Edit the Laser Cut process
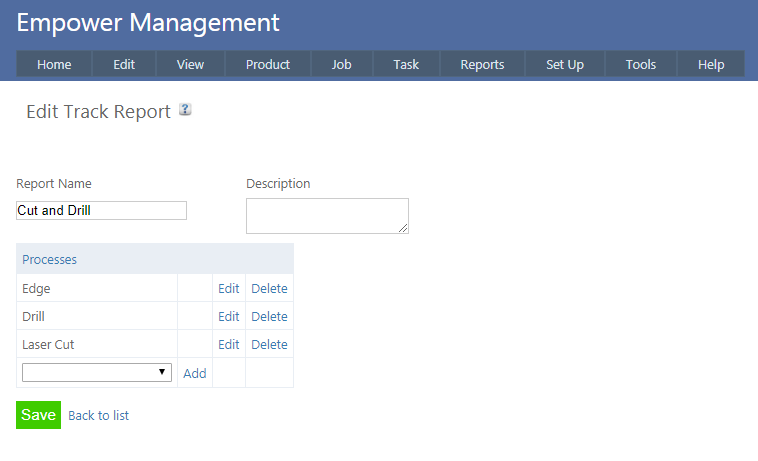Screen dimensions: 758x461 click(x=229, y=345)
